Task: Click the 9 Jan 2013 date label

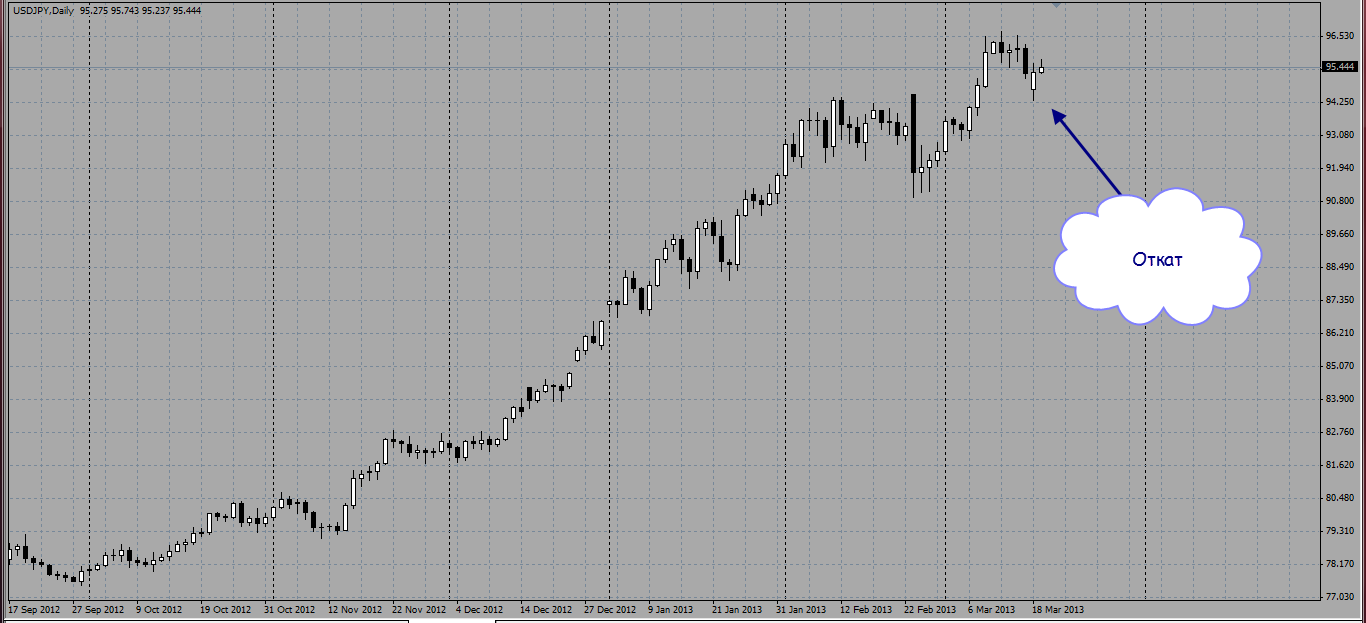Action: point(671,609)
